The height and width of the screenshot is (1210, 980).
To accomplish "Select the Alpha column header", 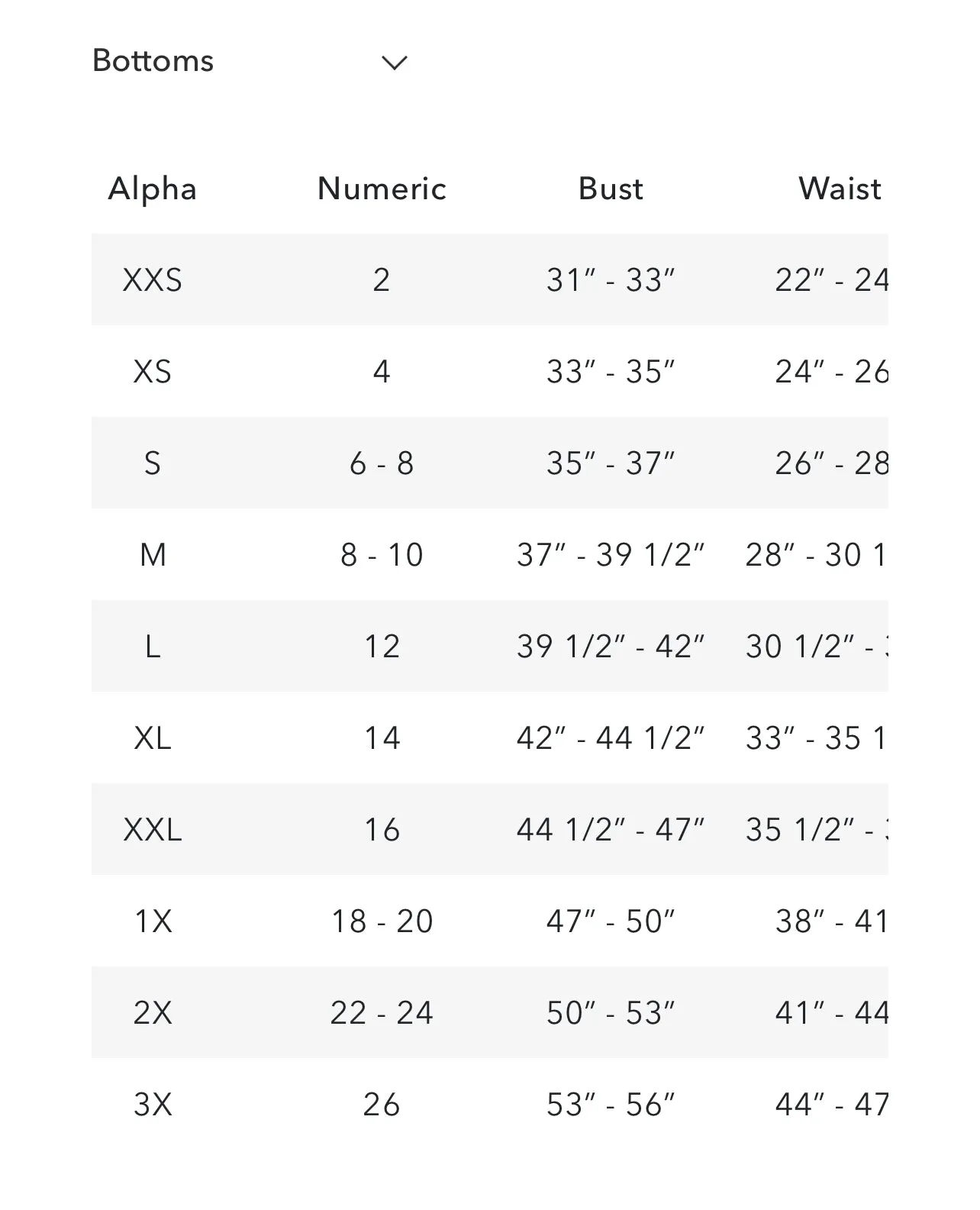I will coord(153,189).
